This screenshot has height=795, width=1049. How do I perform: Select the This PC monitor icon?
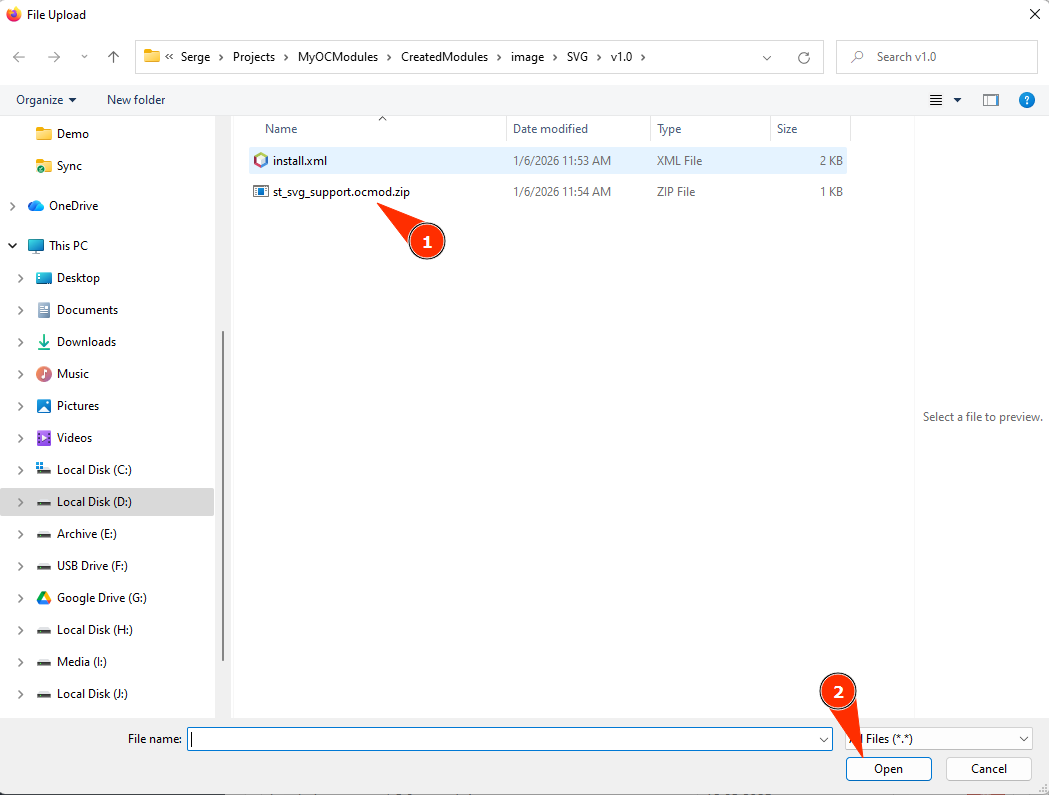pyautogui.click(x=35, y=246)
